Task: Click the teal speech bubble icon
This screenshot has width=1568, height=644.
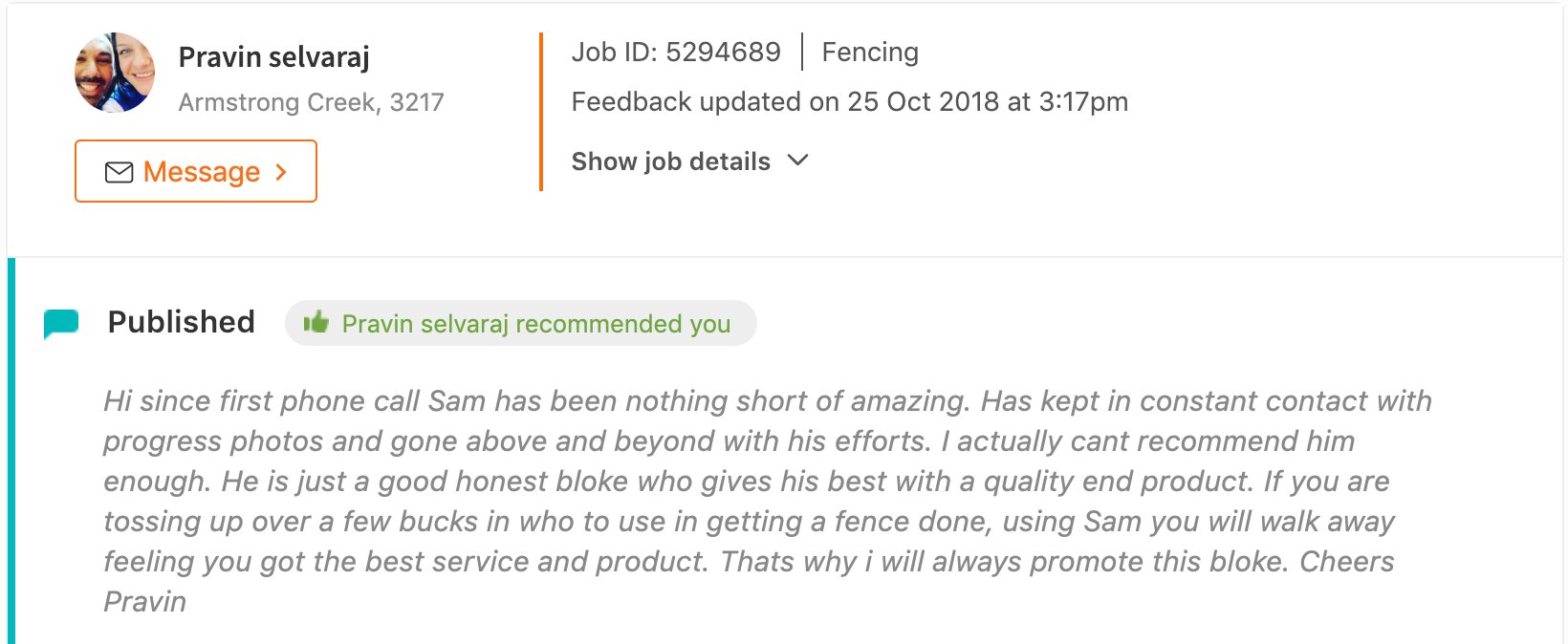Action: (61, 323)
